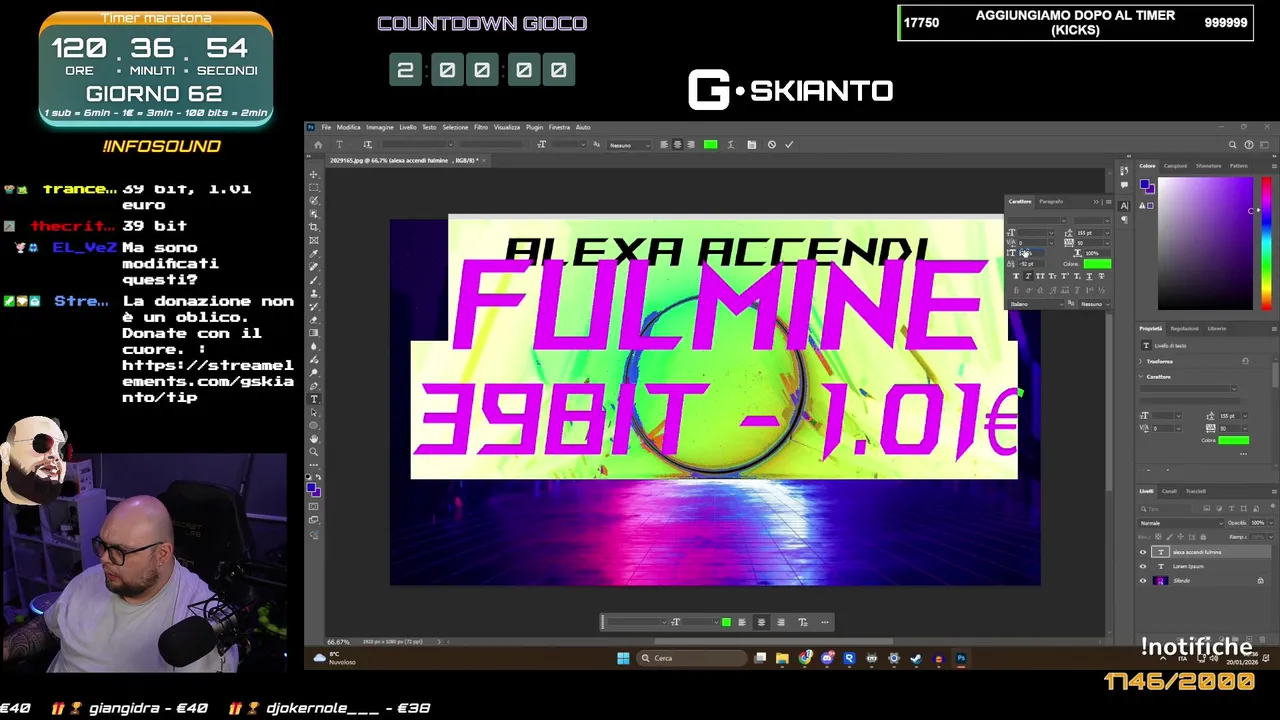Select the Pen tool
The height and width of the screenshot is (720, 1280).
click(313, 386)
